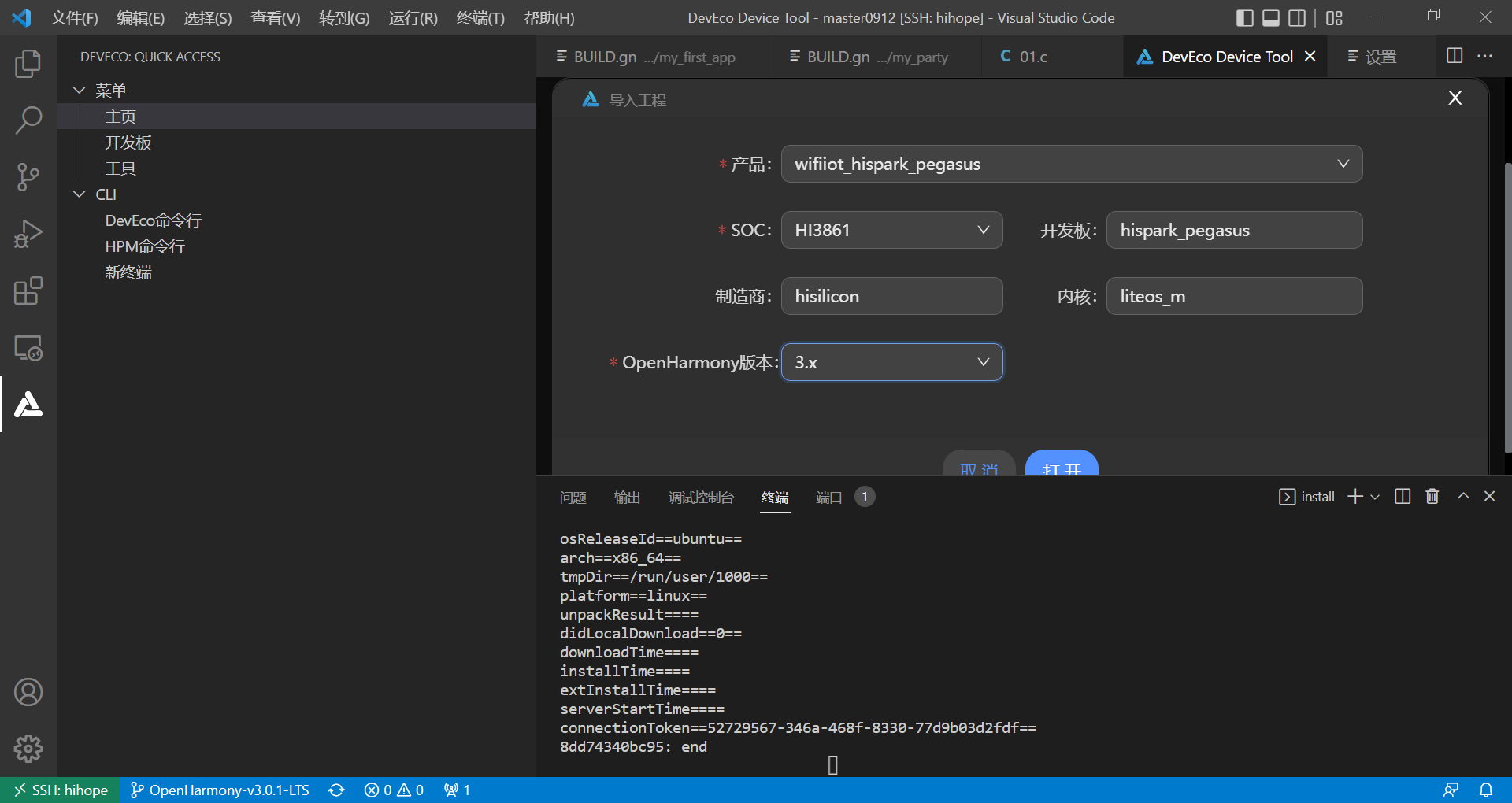1512x803 pixels.
Task: Open the product dropdown wifiiot_hispark_pegasus
Action: 1072,164
